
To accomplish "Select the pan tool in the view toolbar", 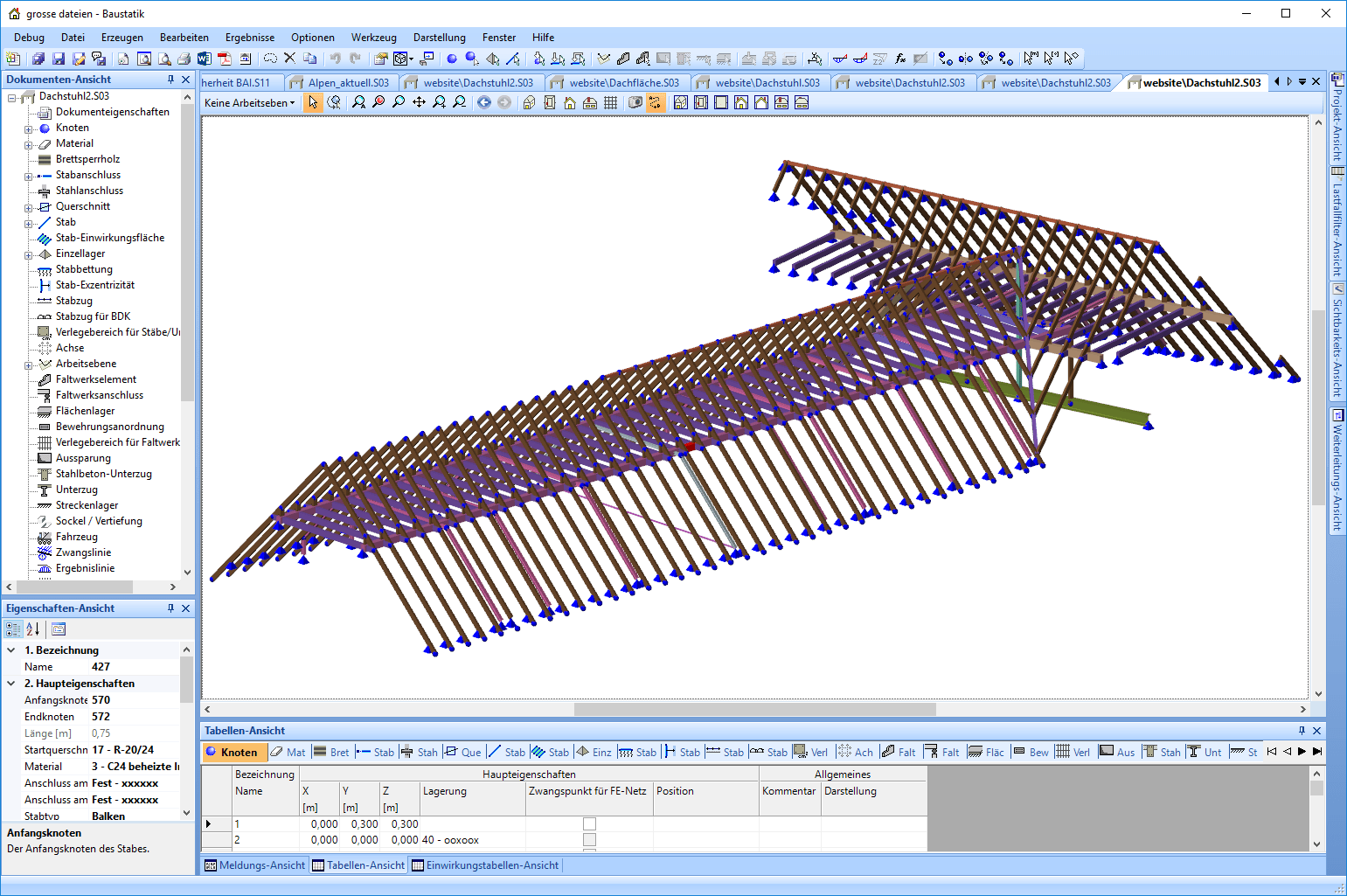I will 419,102.
